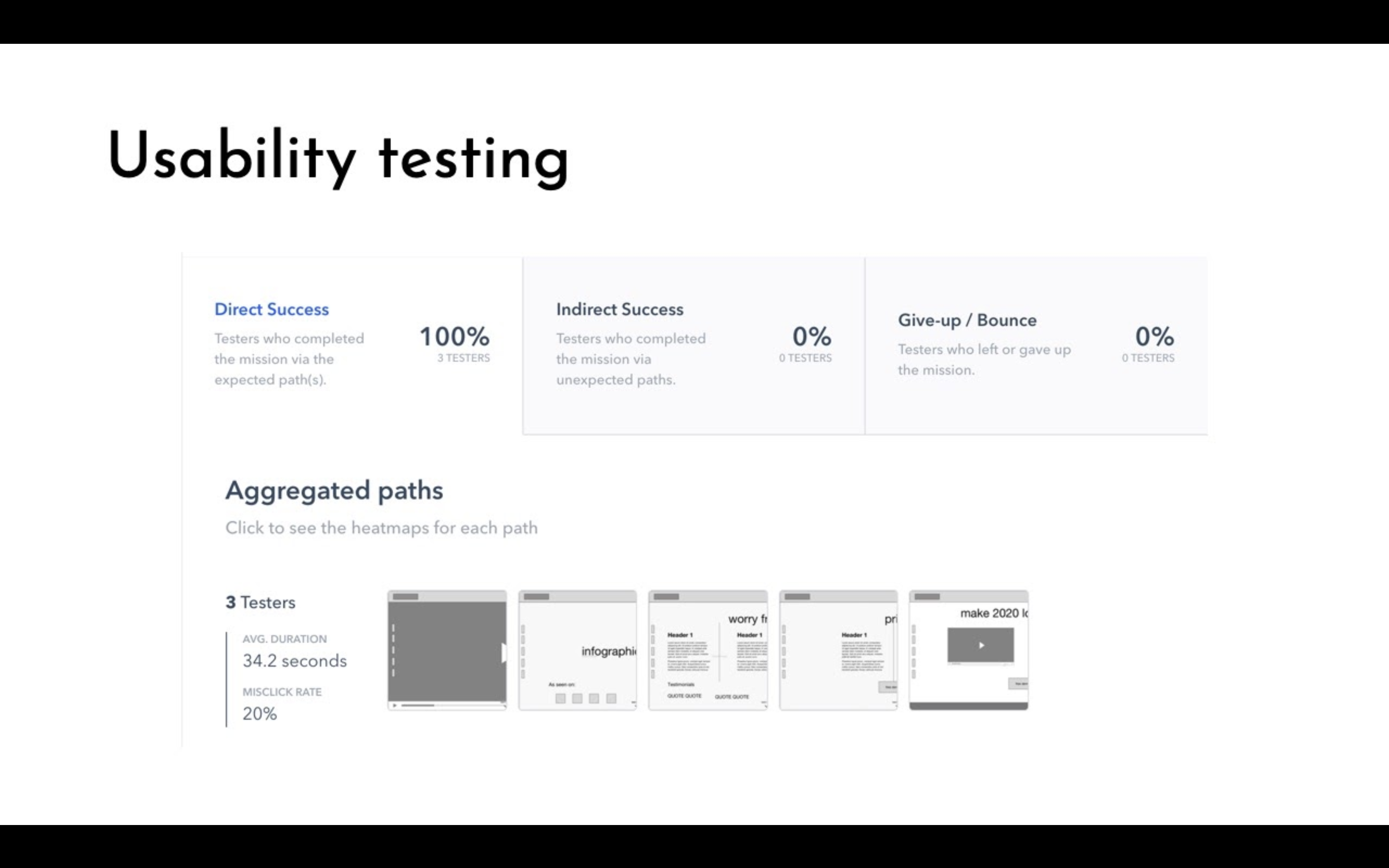Click first 'As seen on' logo square
The width and height of the screenshot is (1389, 868).
tap(560, 698)
